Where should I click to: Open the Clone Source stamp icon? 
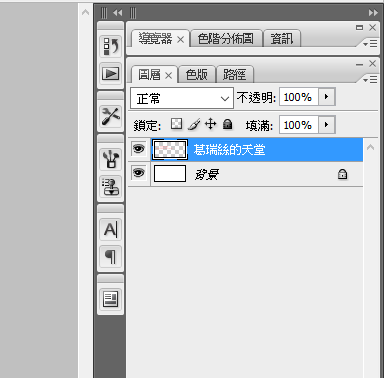[x=111, y=186]
